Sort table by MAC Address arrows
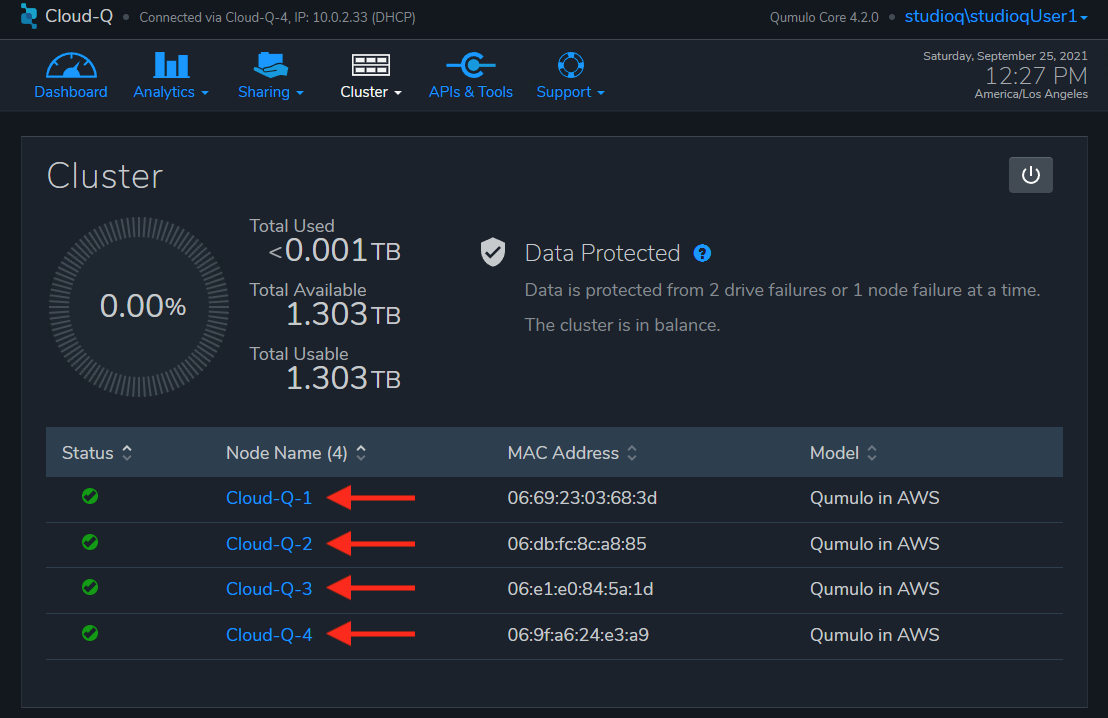This screenshot has height=718, width=1108. pyautogui.click(x=632, y=452)
